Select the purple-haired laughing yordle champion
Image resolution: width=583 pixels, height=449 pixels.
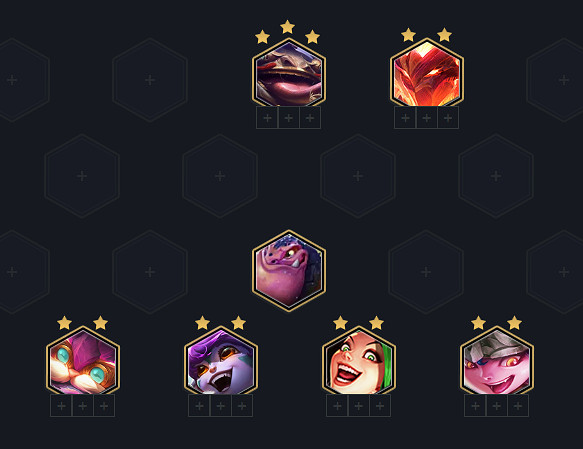[x=221, y=361]
